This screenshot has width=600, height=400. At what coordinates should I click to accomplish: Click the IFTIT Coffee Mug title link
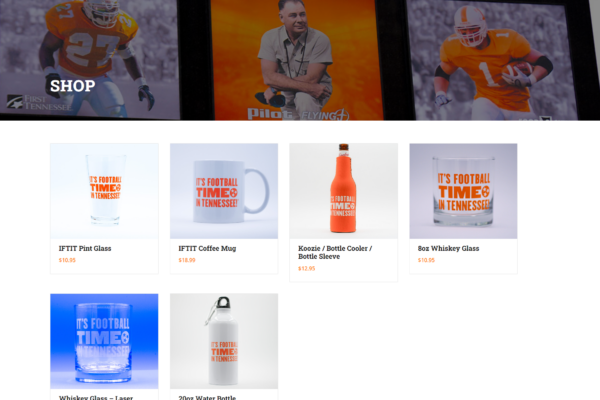click(x=207, y=248)
